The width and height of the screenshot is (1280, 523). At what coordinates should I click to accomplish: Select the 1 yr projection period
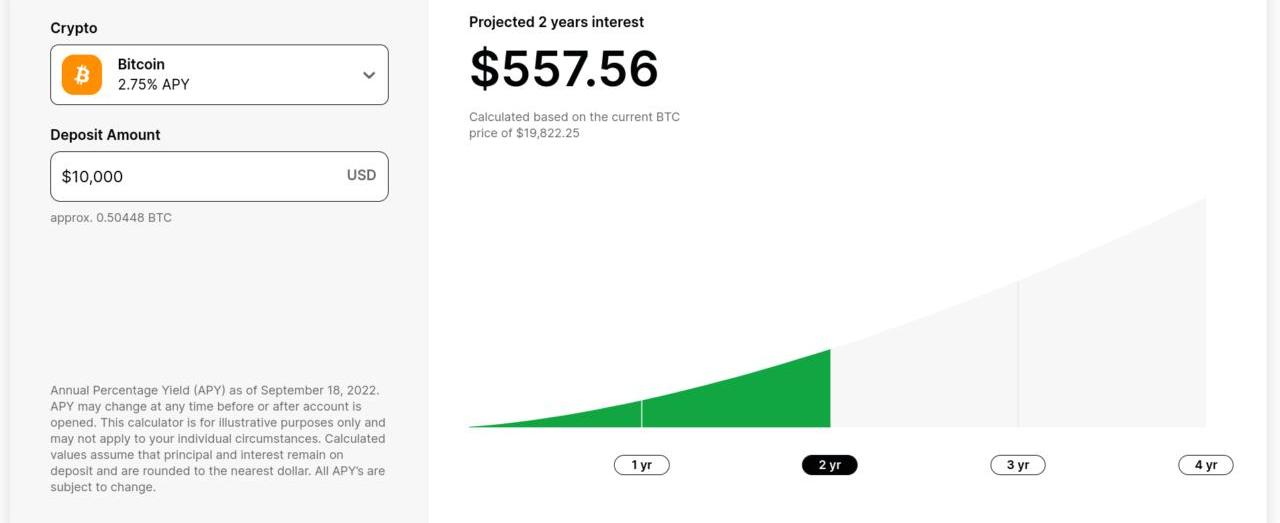click(641, 465)
